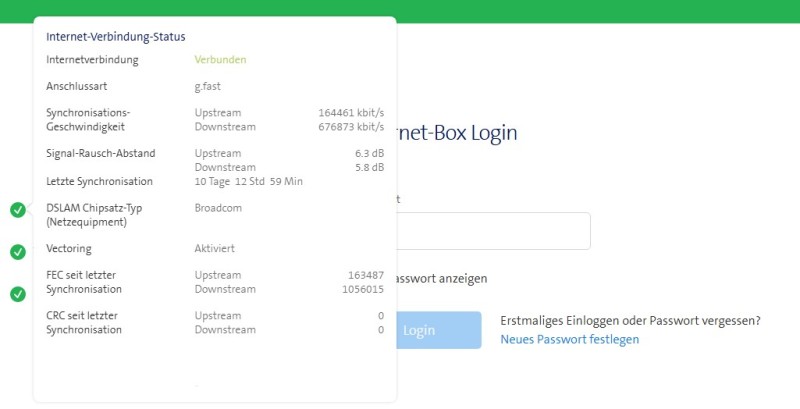Click the 10 Tage 12 Std 59 Min value
This screenshot has height=409, width=800.
point(248,181)
